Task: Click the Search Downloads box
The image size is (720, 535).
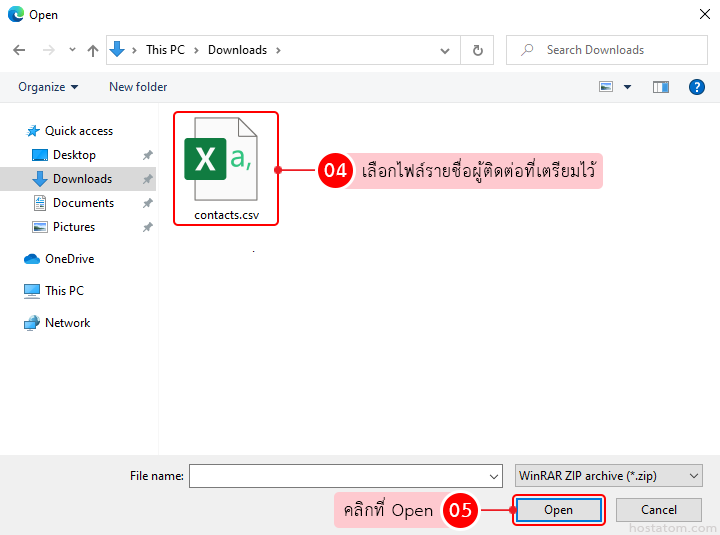Action: [x=615, y=50]
